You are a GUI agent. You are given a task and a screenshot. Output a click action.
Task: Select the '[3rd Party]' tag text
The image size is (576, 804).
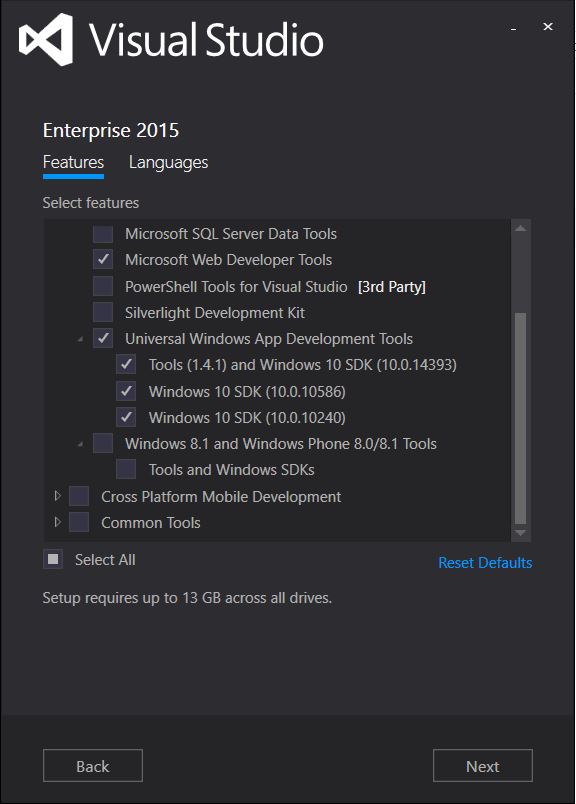click(392, 287)
